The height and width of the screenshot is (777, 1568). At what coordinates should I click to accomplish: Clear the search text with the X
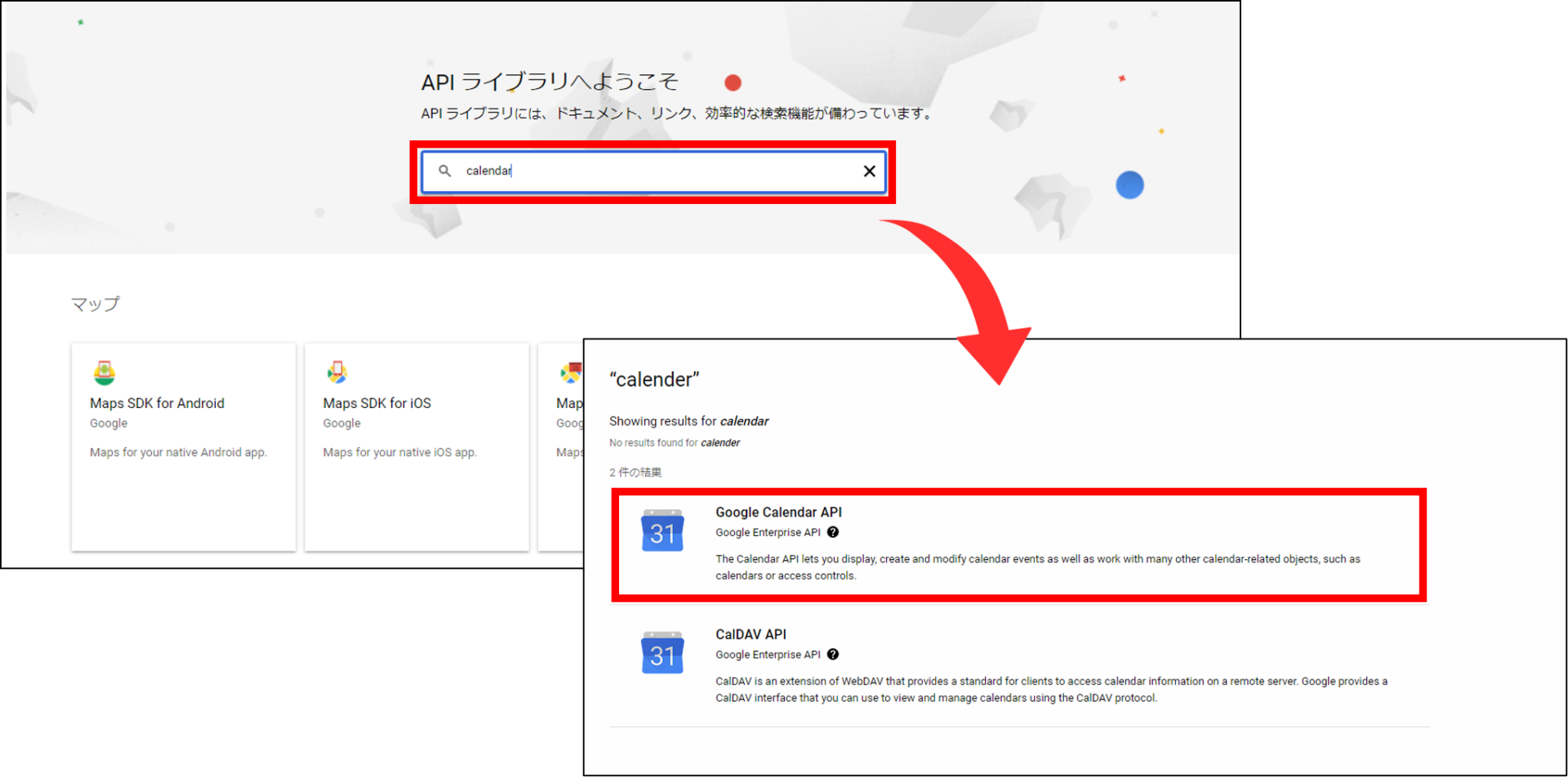pos(869,171)
